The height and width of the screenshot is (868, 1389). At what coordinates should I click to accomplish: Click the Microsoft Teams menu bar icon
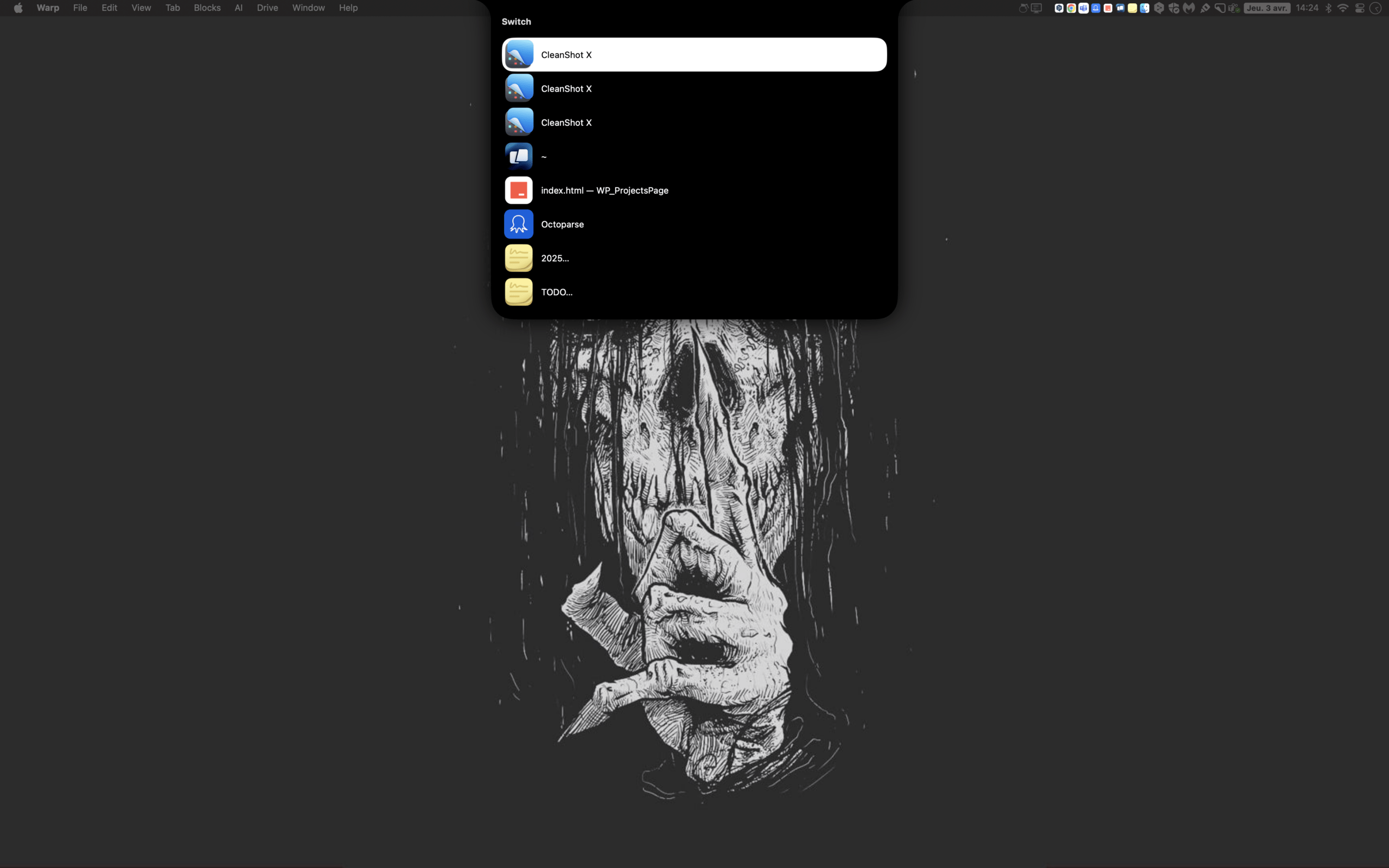[1083, 8]
